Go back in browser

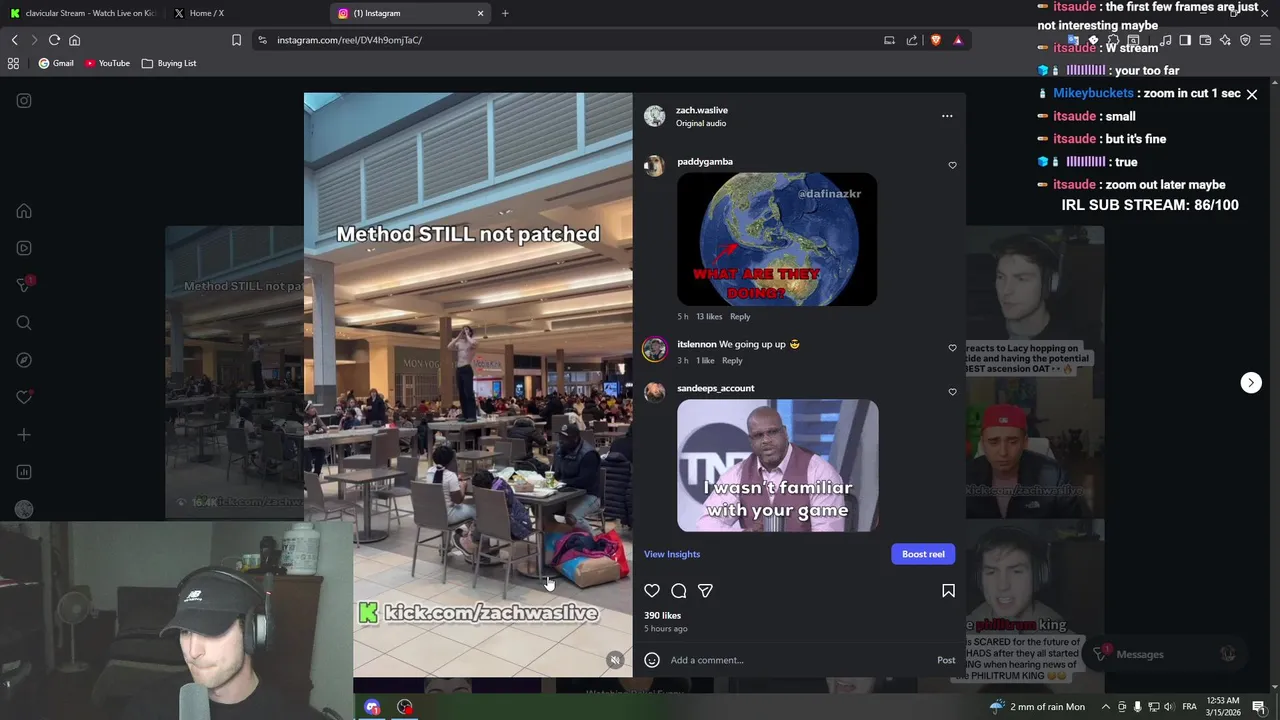click(x=14, y=40)
